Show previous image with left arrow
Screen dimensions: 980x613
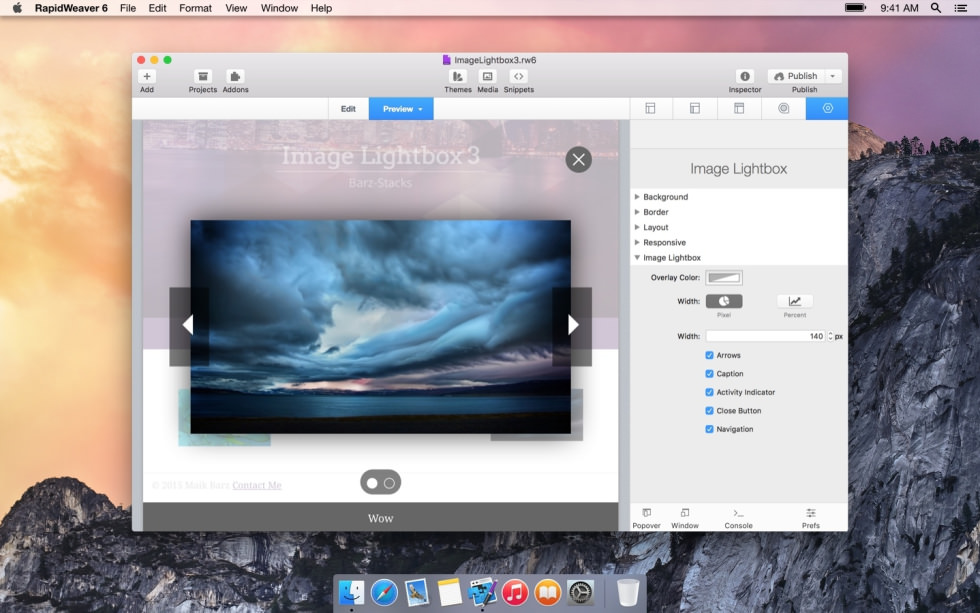pyautogui.click(x=188, y=325)
